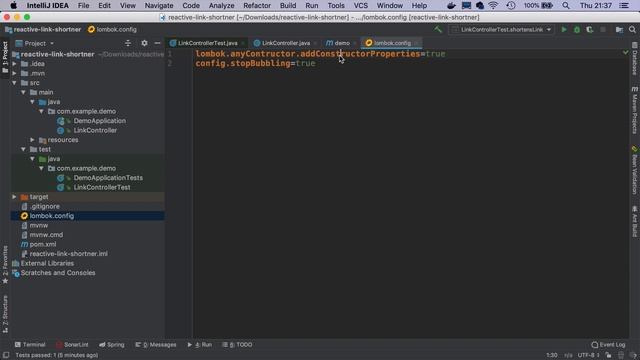Run with Coverage icon
Image resolution: width=640 pixels, height=360 pixels.
click(x=589, y=29)
